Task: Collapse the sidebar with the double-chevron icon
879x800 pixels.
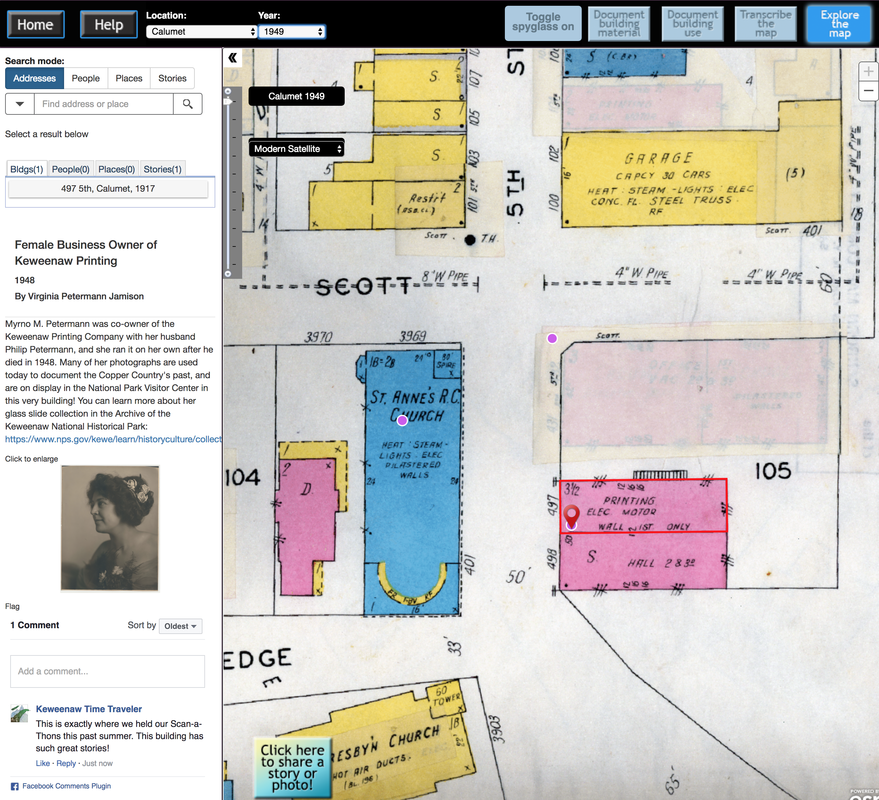Action: (x=233, y=58)
